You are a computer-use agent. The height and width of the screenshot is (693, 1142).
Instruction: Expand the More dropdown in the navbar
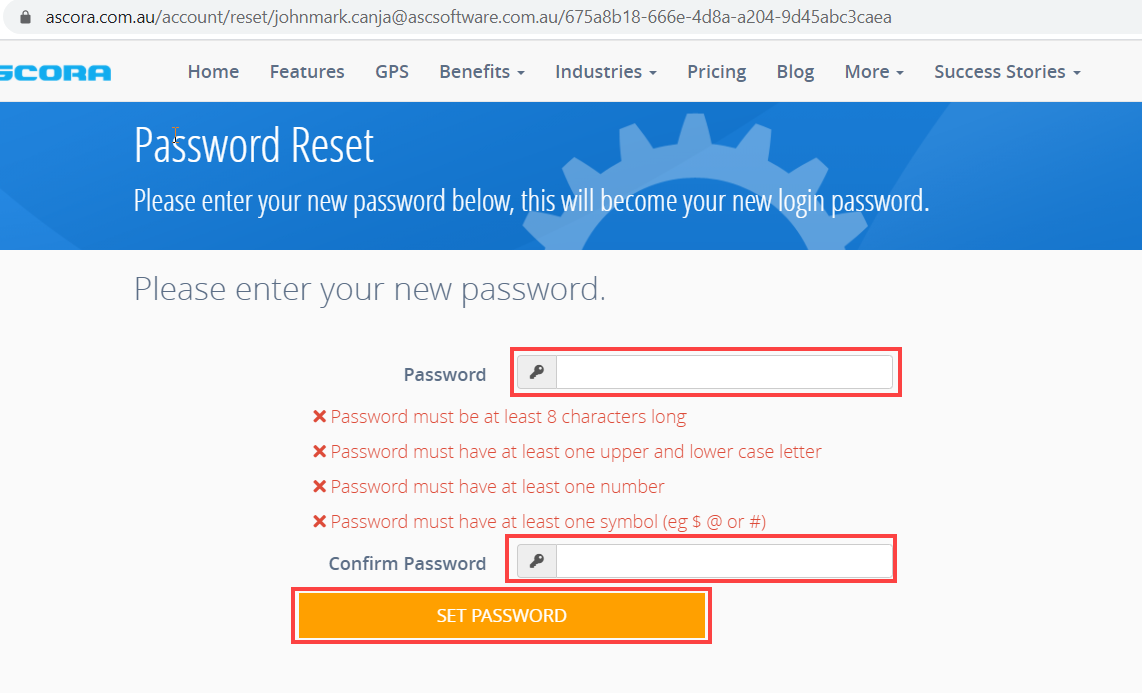pos(873,72)
